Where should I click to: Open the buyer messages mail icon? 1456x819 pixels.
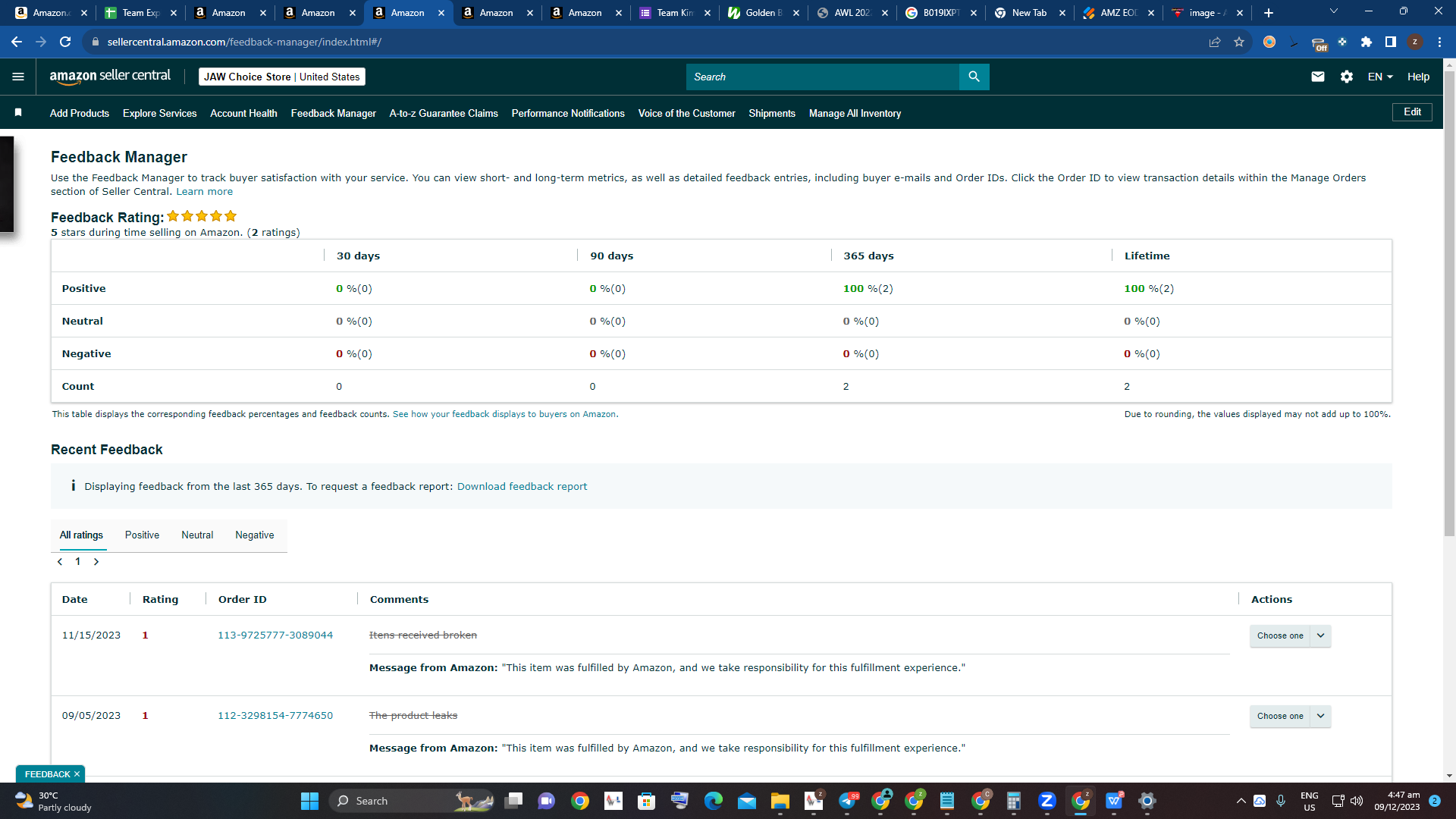coord(1318,77)
